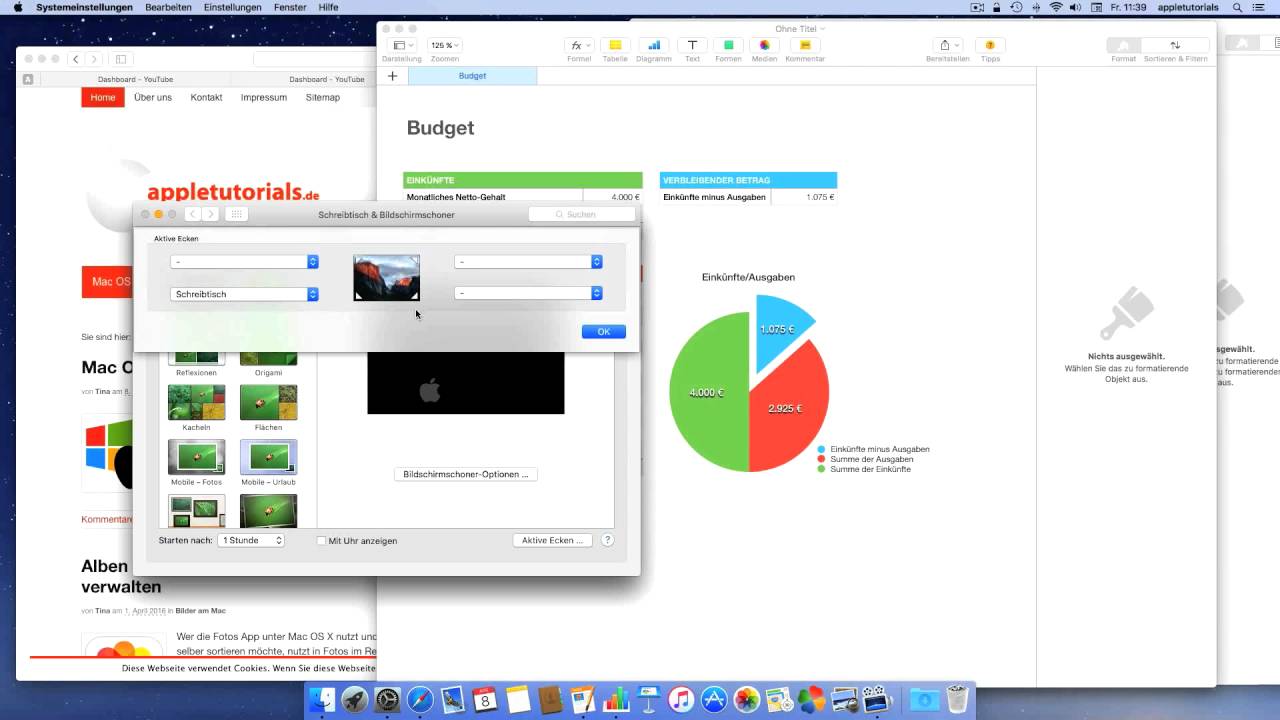The width and height of the screenshot is (1280, 720).
Task: Open Launchpad from the Dock
Action: click(x=354, y=699)
